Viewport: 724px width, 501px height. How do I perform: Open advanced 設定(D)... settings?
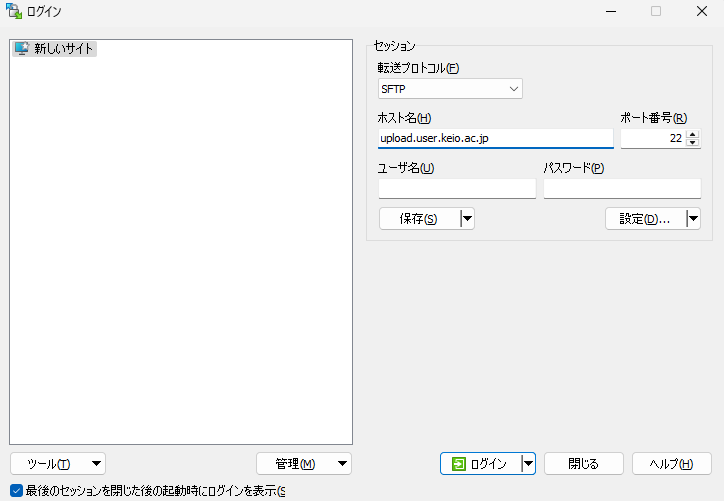(645, 219)
